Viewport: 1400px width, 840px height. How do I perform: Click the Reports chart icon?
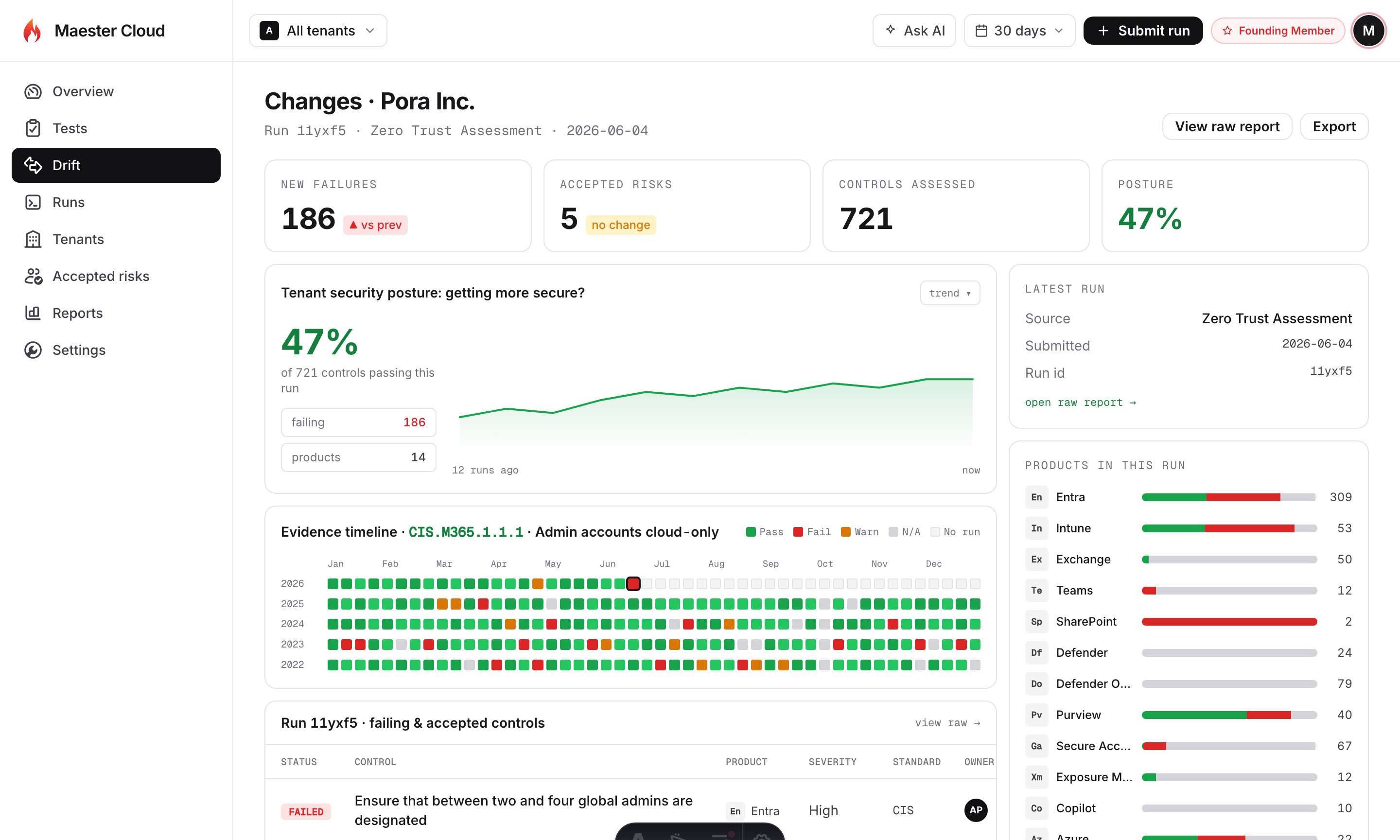(x=33, y=313)
